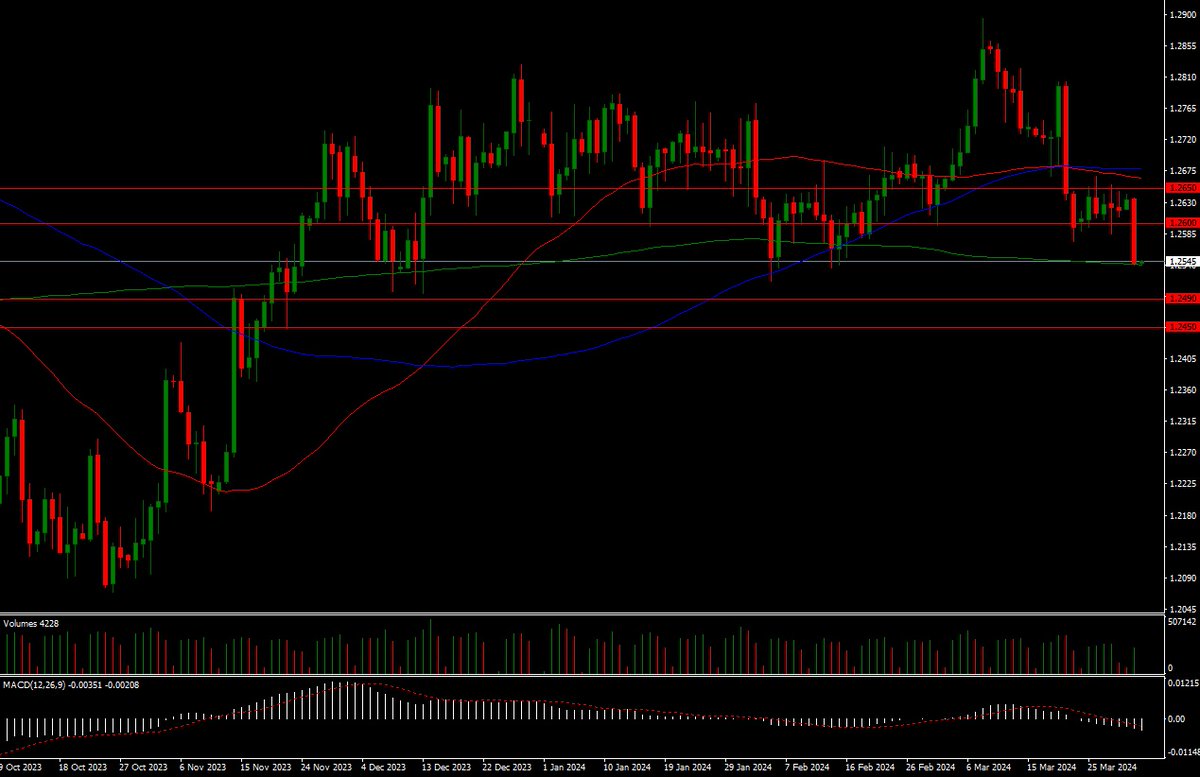This screenshot has height=777, width=1200.
Task: Click the 19 Jan 2024 date label
Action: click(x=686, y=768)
